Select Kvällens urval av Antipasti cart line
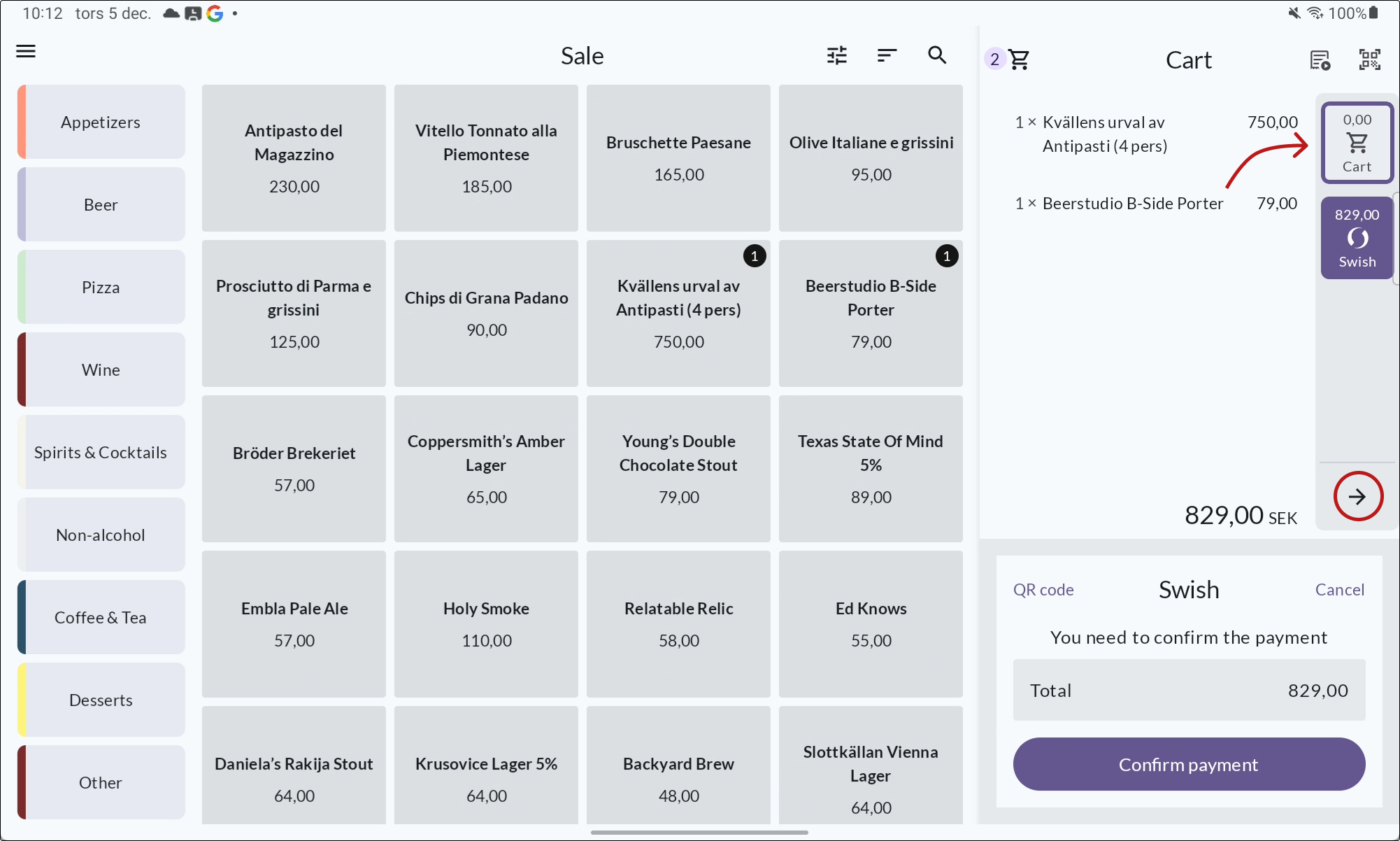Image resolution: width=1400 pixels, height=841 pixels. [x=1155, y=134]
